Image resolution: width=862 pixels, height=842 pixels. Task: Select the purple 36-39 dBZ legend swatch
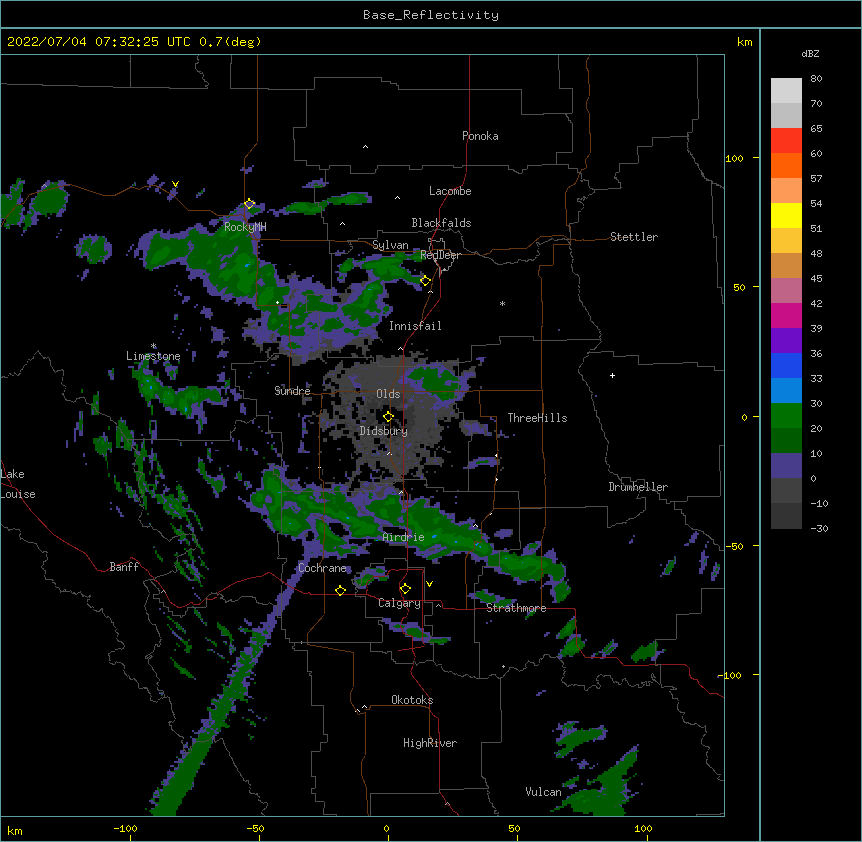pyautogui.click(x=786, y=340)
